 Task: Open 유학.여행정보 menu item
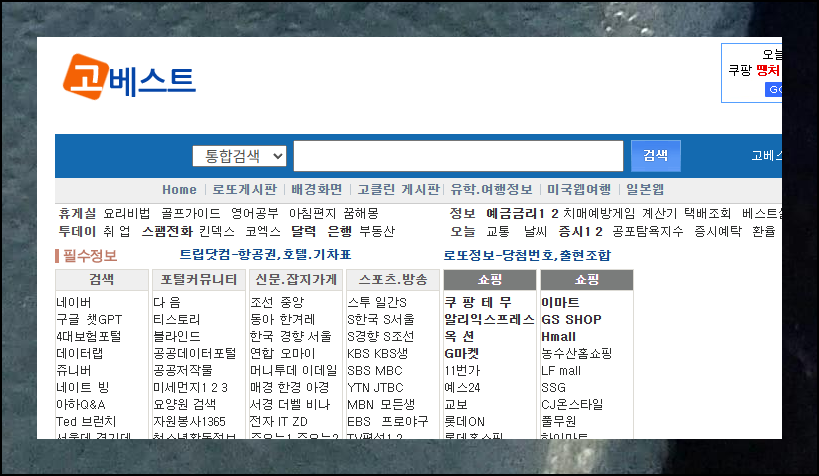pos(492,190)
